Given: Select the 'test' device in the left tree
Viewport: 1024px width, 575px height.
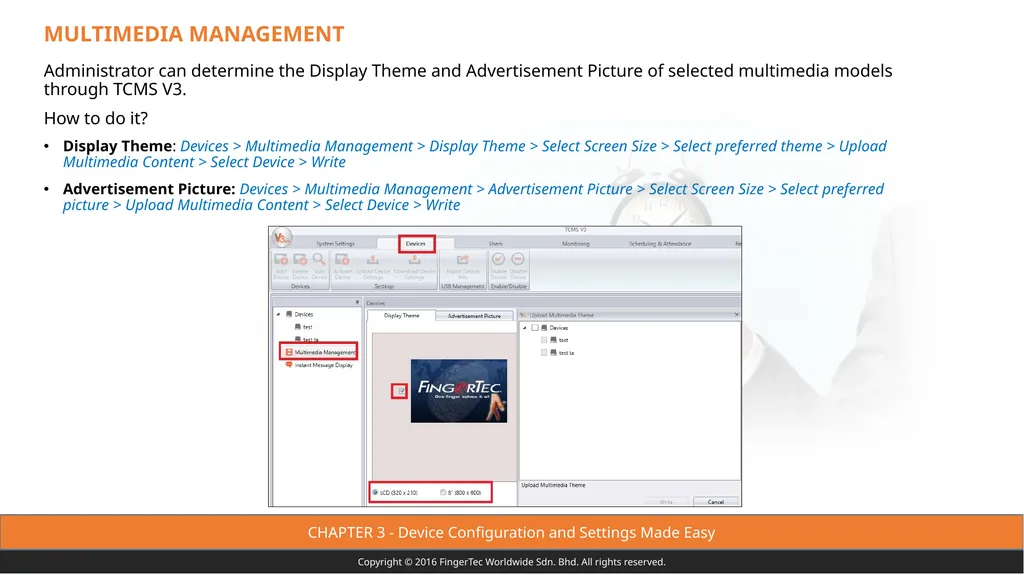Looking at the screenshot, I should [x=304, y=327].
